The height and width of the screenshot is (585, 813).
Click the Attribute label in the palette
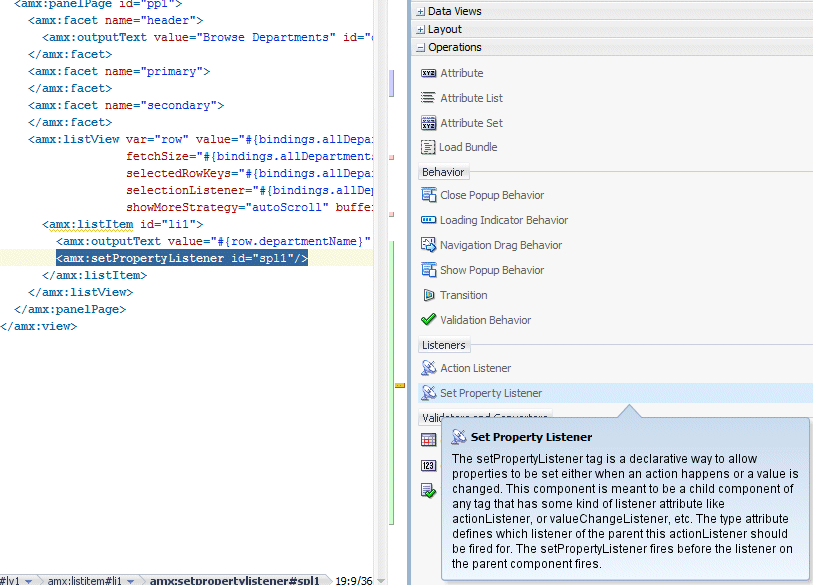pyautogui.click(x=461, y=73)
